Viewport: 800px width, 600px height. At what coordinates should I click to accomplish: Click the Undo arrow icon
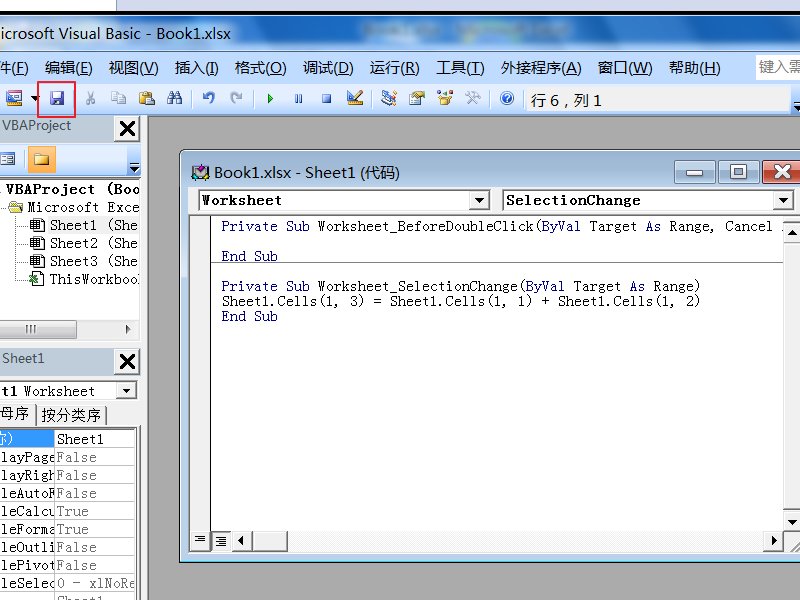(208, 98)
